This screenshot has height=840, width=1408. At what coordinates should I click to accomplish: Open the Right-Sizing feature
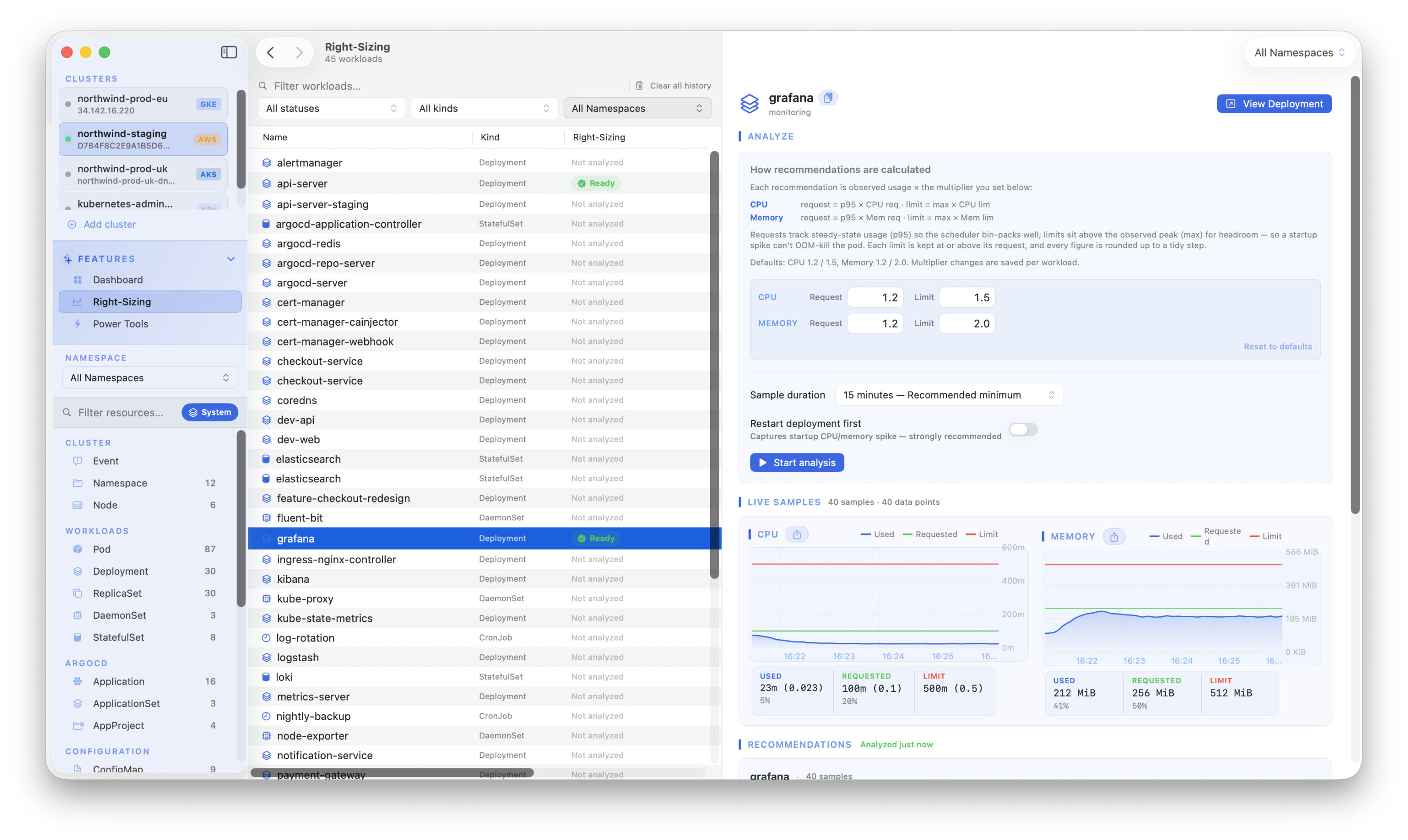150,301
